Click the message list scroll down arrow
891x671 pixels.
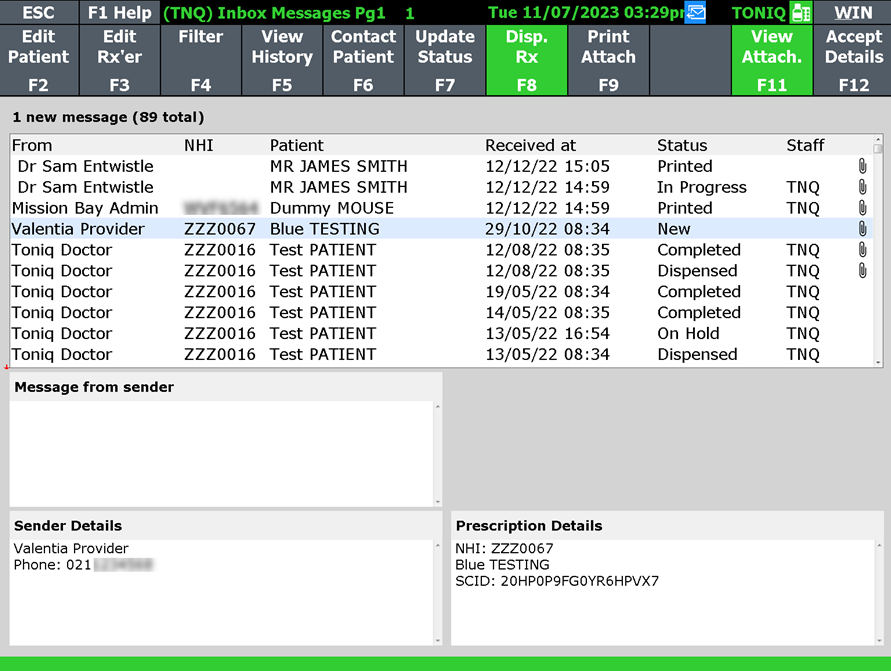coord(878,362)
